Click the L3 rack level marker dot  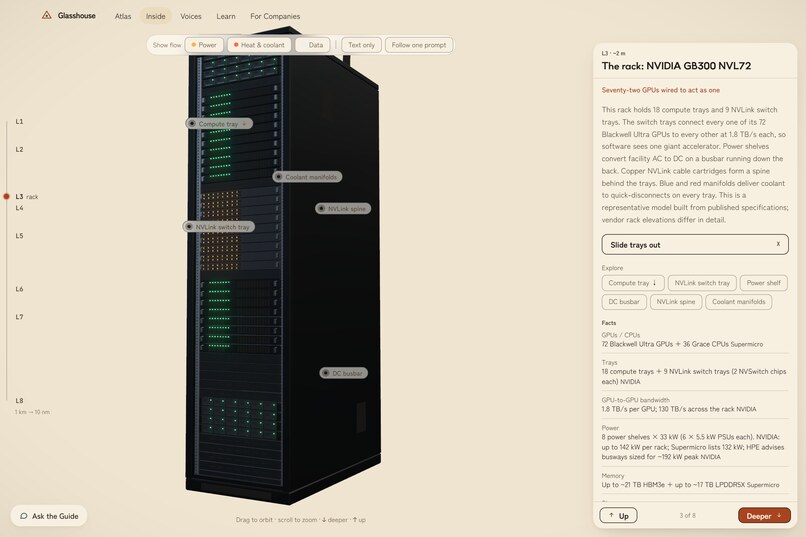point(7,196)
